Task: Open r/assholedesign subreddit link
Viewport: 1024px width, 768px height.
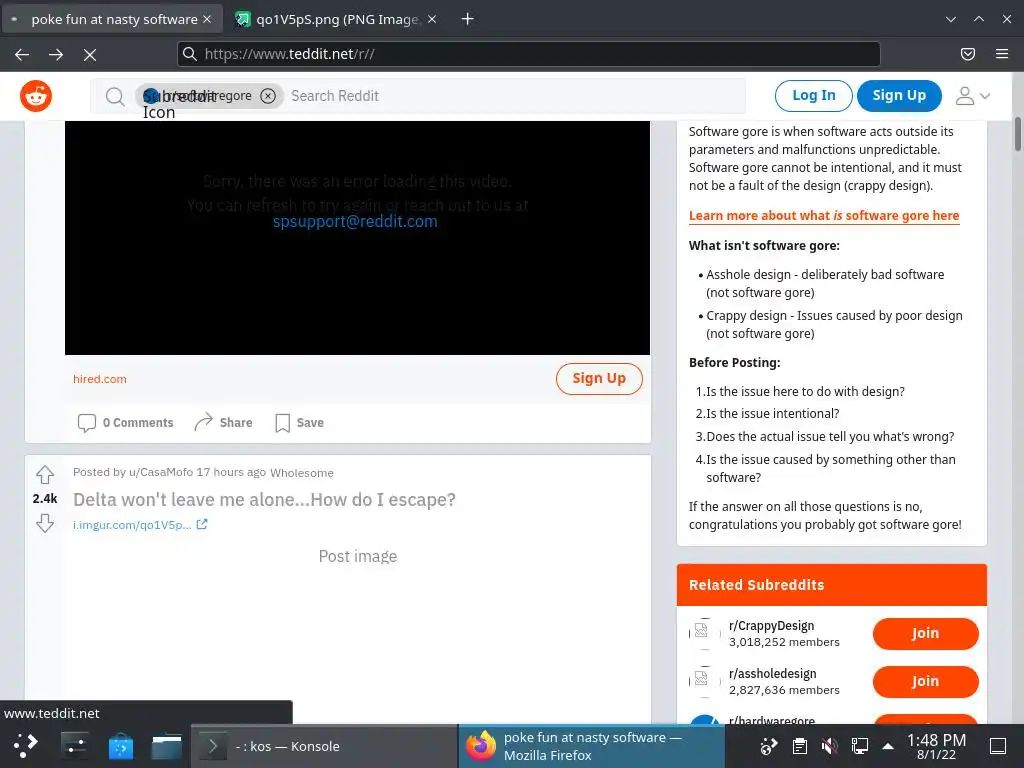Action: [x=773, y=673]
